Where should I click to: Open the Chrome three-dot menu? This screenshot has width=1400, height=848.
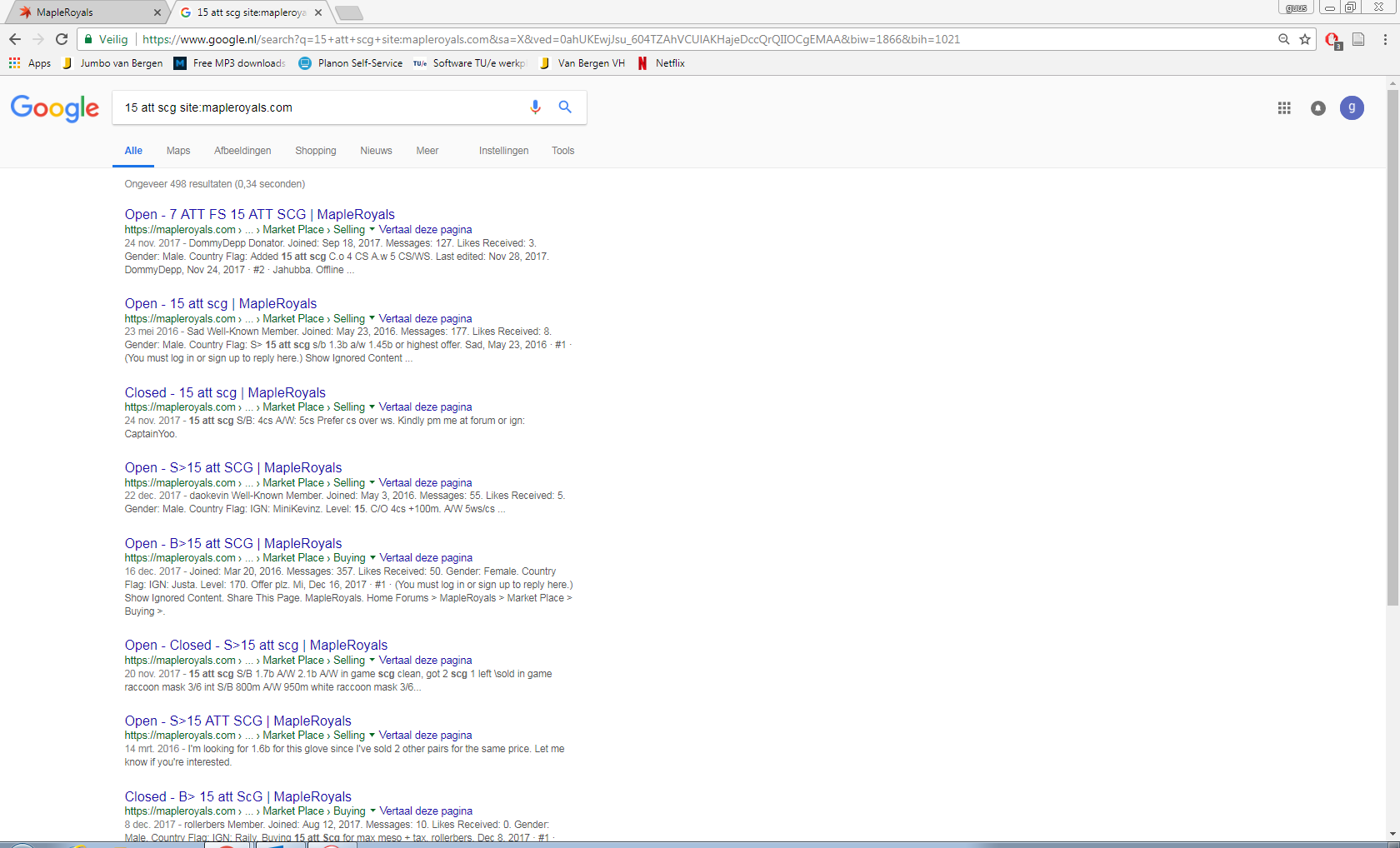[x=1385, y=39]
